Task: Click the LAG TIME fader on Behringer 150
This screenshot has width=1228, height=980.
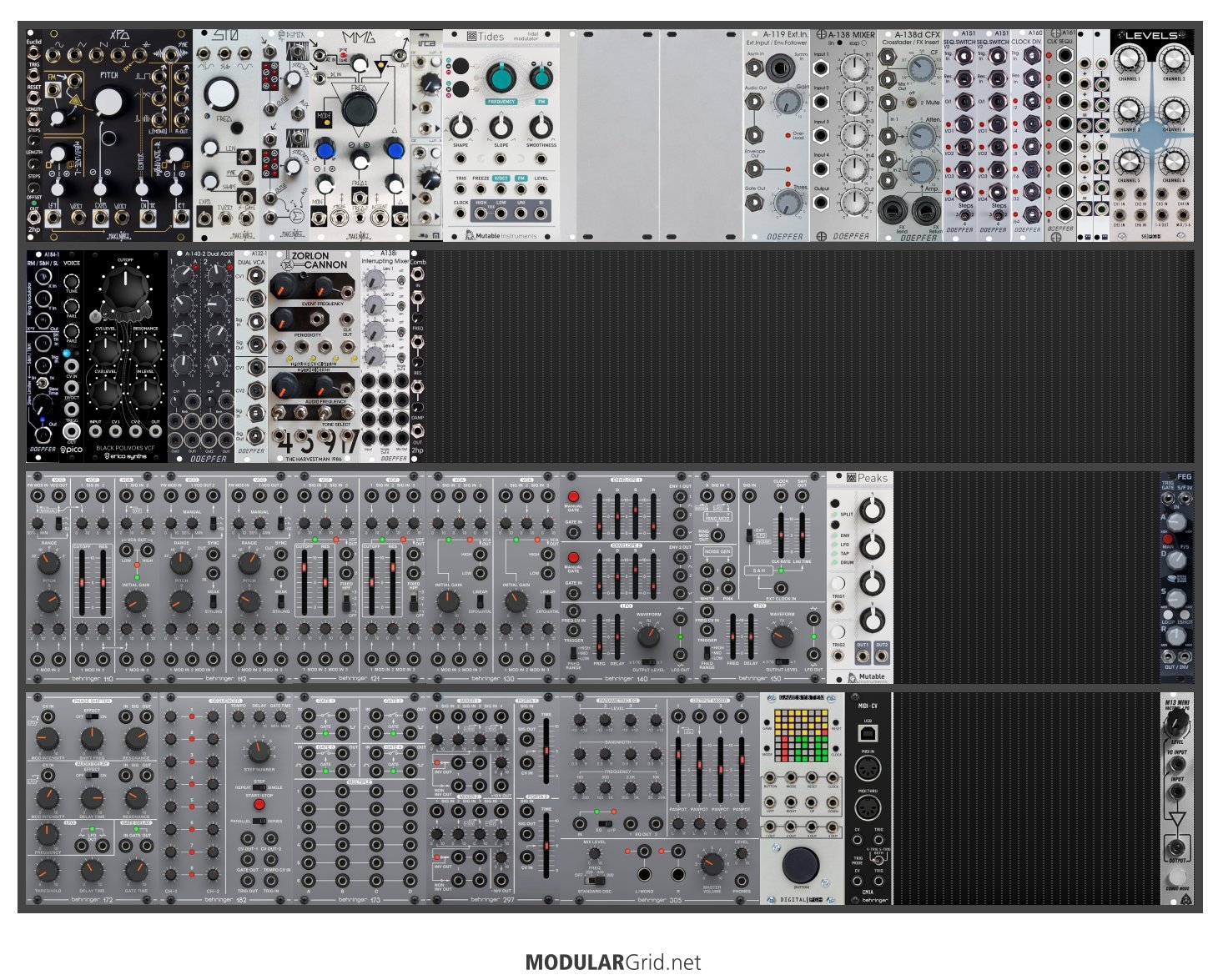Action: pyautogui.click(x=802, y=535)
